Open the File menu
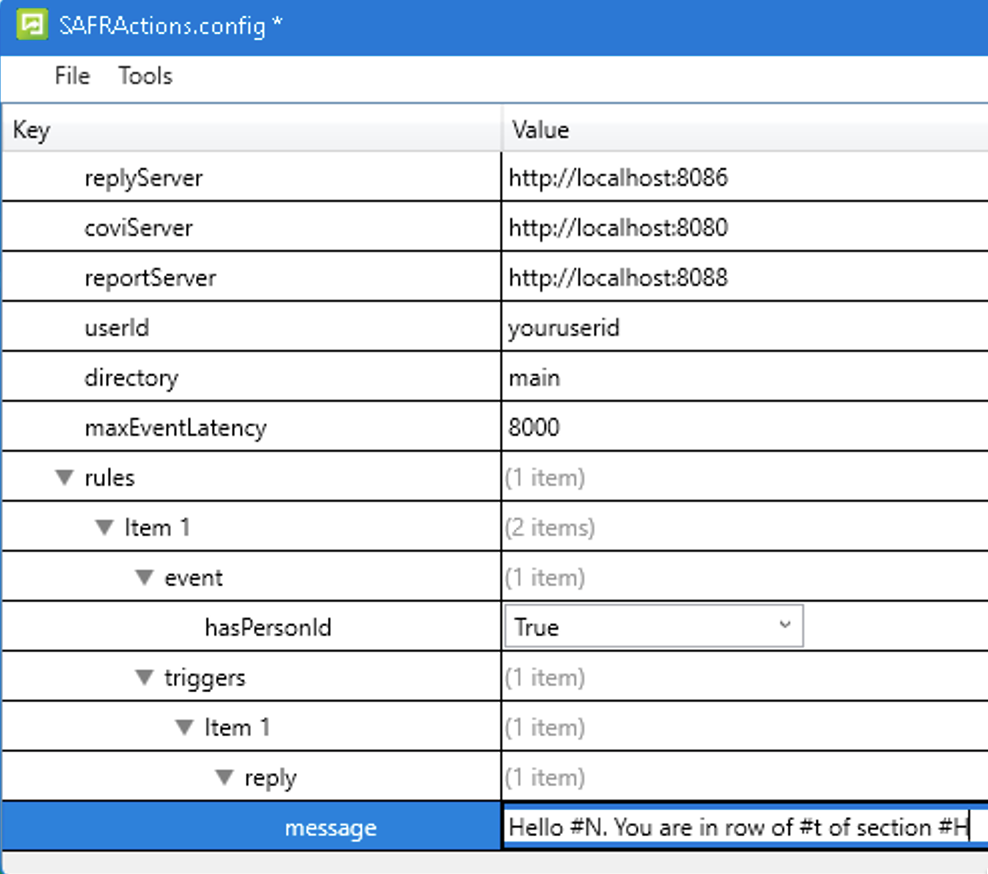Viewport: 988px width, 874px height. [72, 76]
